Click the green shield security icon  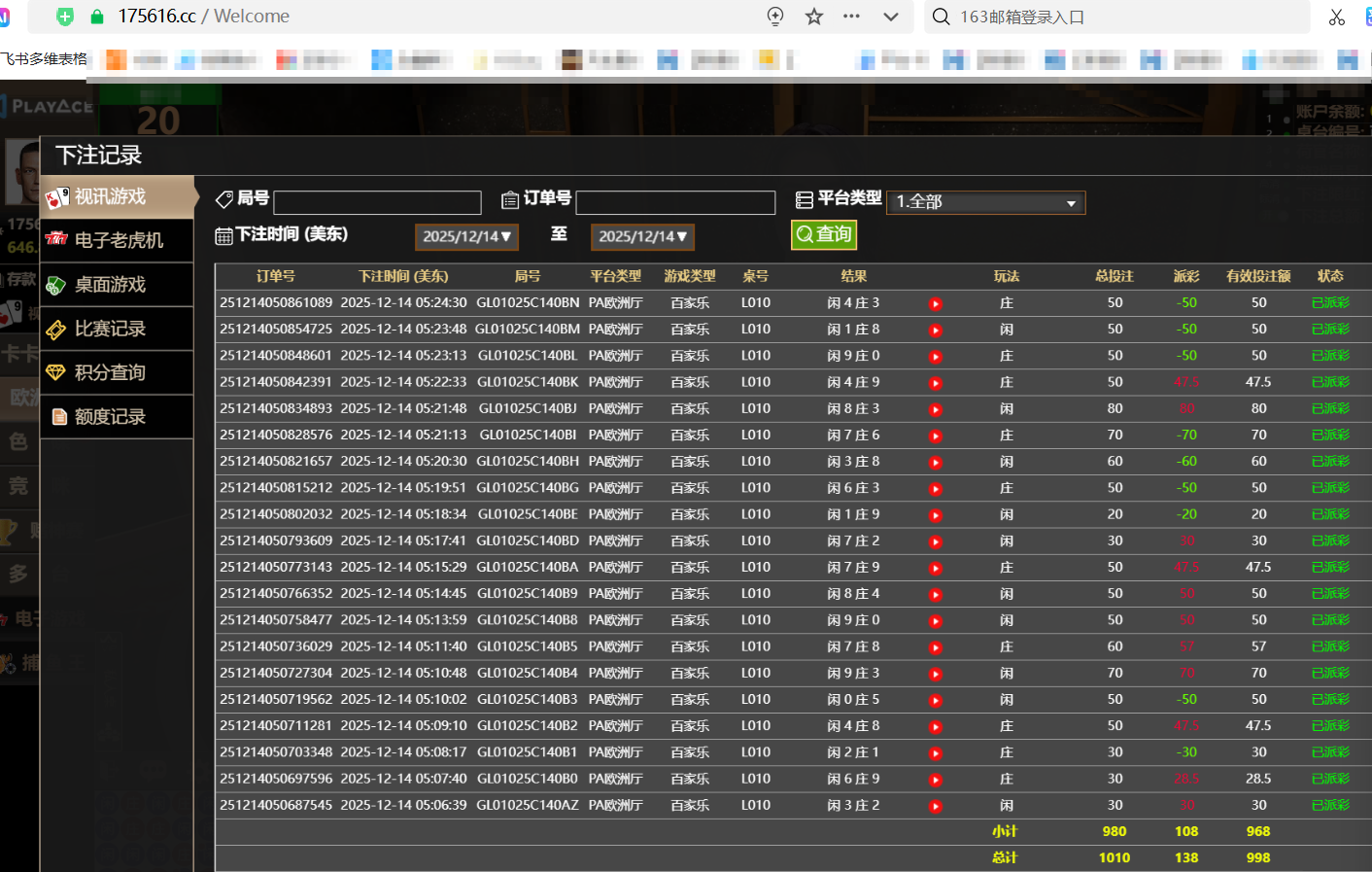click(65, 17)
